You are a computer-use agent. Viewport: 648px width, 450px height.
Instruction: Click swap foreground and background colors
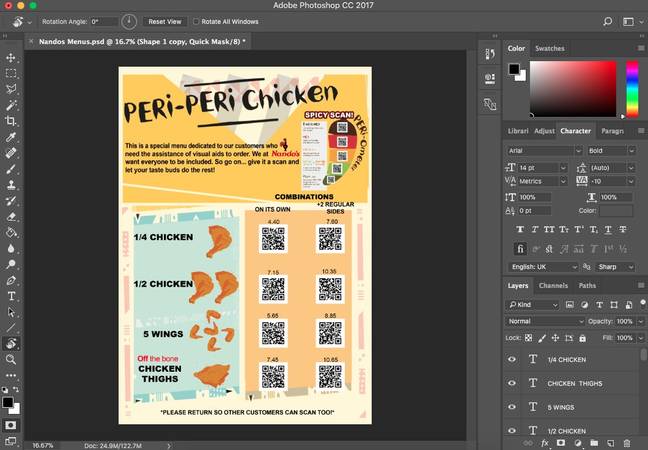(x=16, y=389)
